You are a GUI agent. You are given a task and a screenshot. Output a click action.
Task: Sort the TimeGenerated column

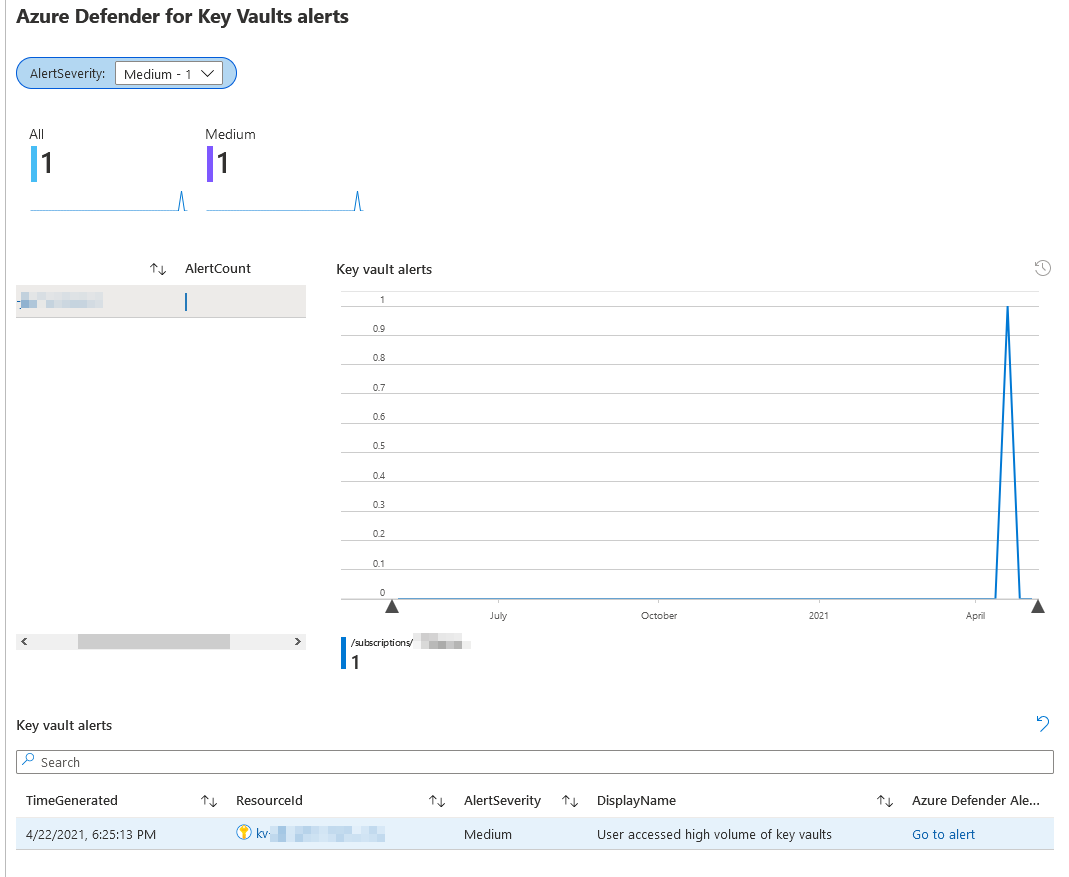tap(209, 800)
